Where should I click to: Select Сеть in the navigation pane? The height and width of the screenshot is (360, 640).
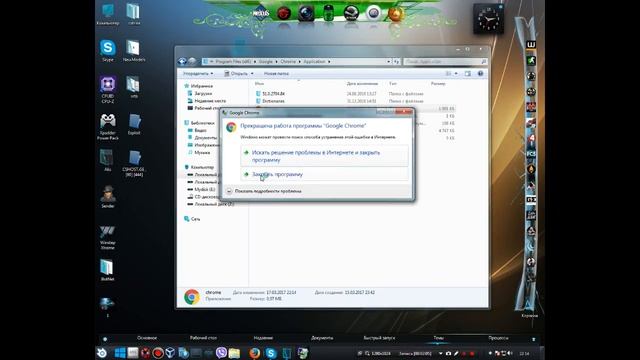[x=195, y=219]
